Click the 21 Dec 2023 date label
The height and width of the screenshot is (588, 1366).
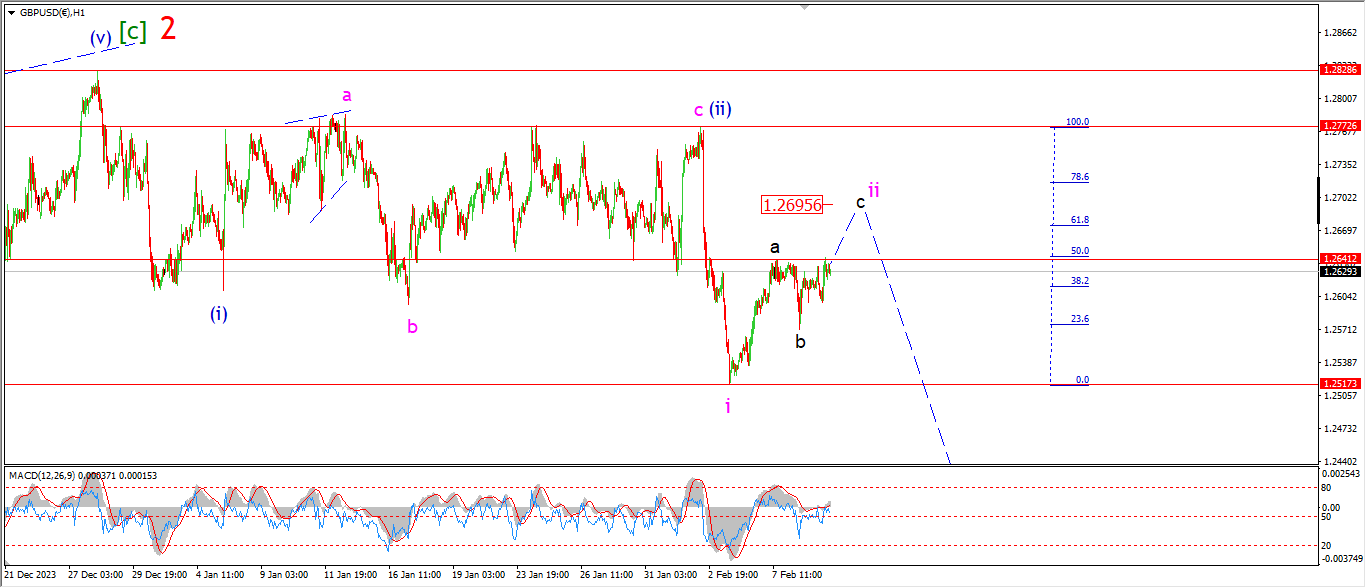point(30,575)
